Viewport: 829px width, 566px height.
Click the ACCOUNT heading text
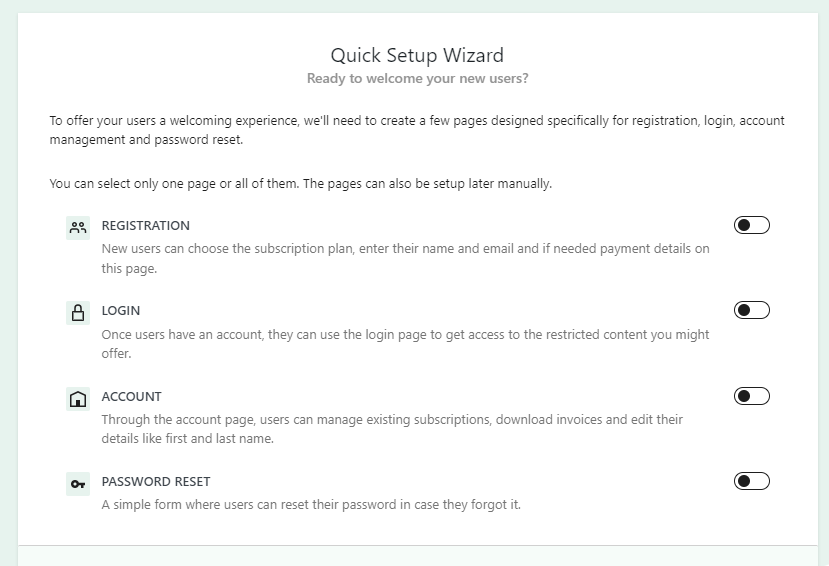click(131, 396)
